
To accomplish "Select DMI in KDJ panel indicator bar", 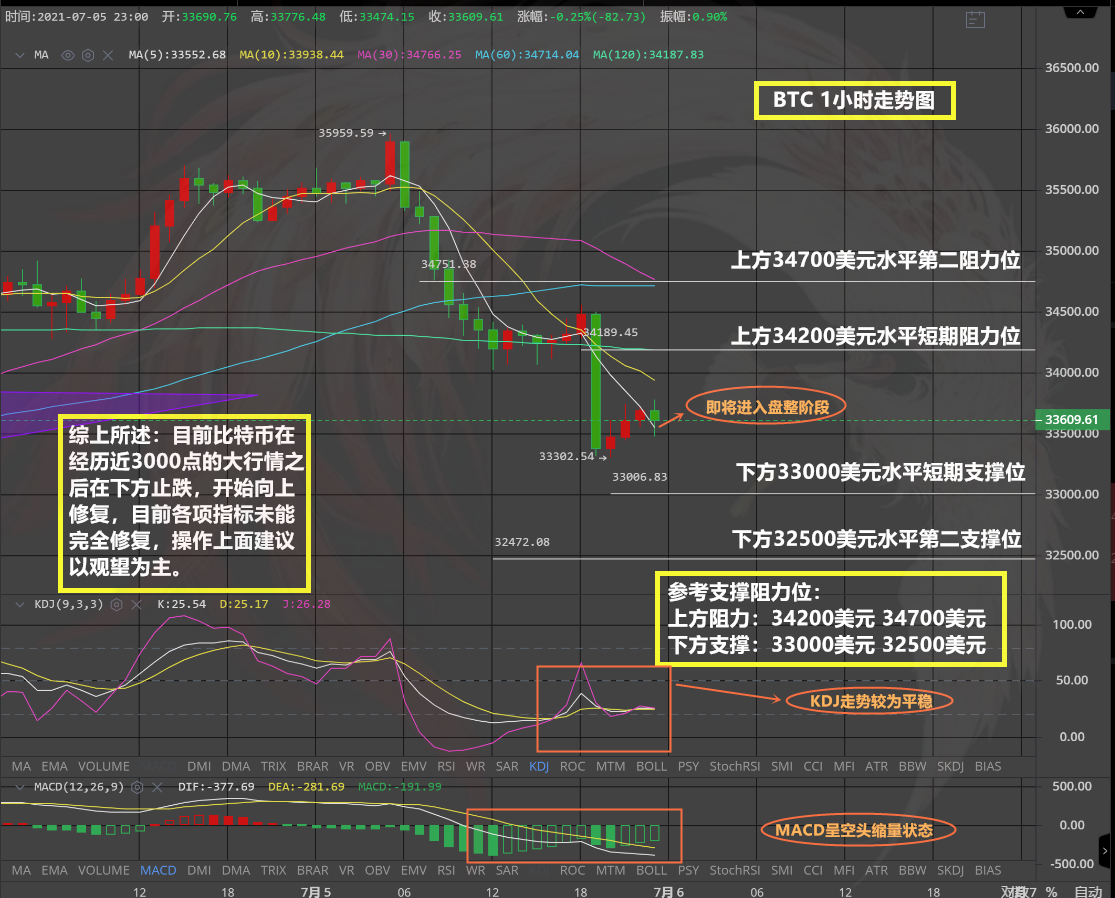I will point(199,766).
